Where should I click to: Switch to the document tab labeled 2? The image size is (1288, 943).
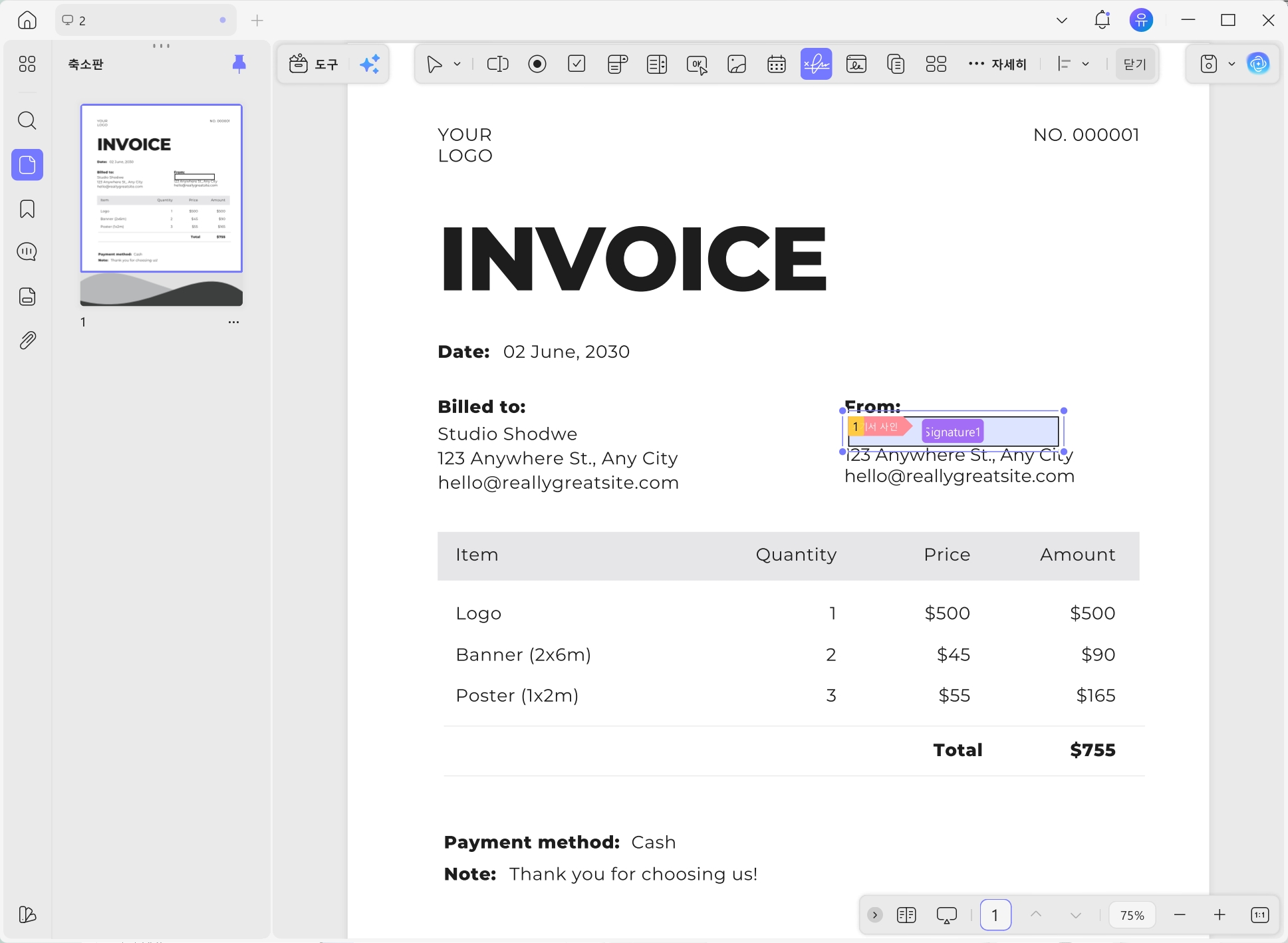click(x=146, y=21)
